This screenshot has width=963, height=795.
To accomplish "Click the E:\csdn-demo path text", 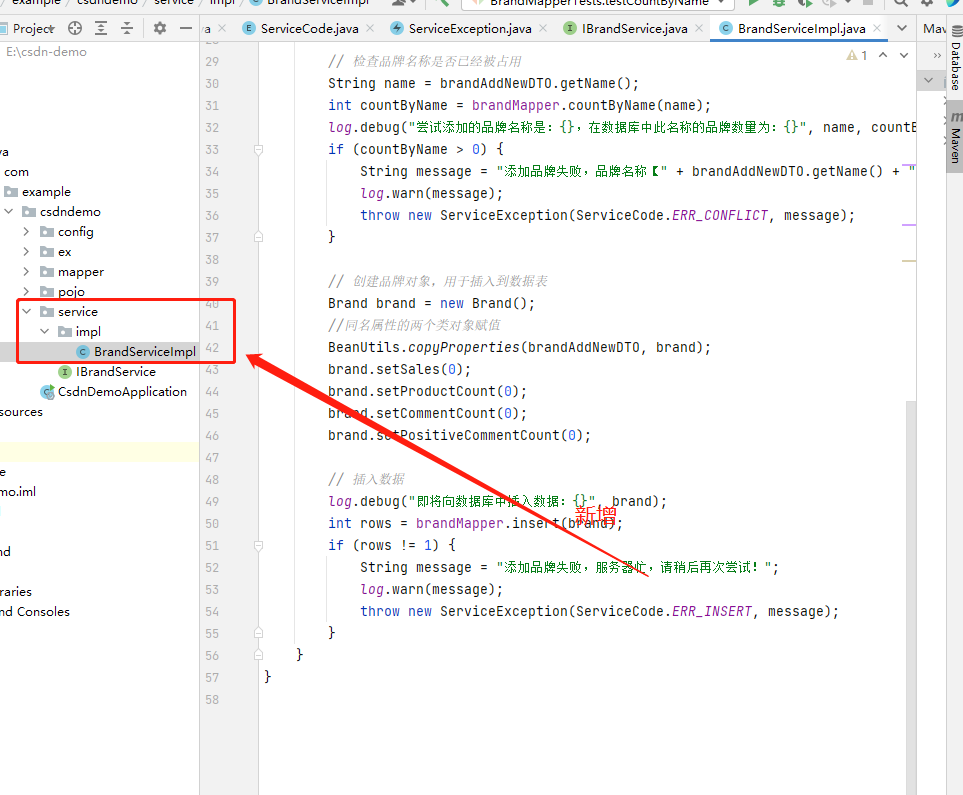I will pyautogui.click(x=46, y=52).
